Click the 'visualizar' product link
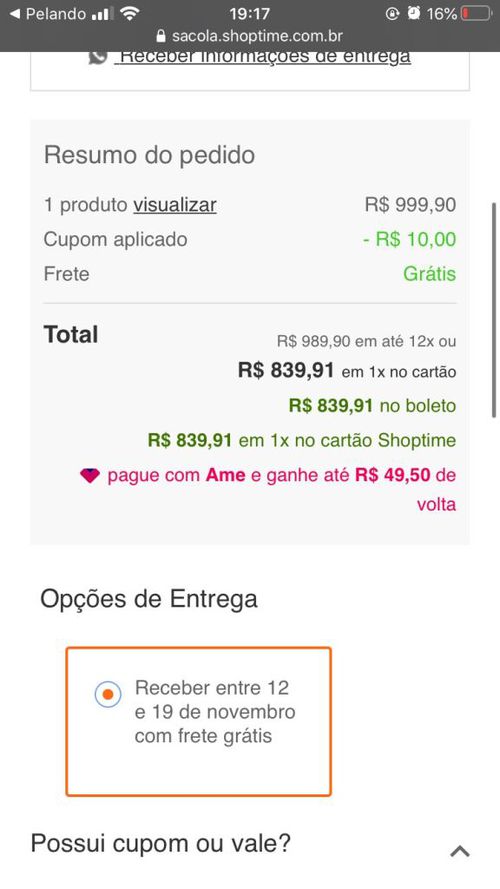 pyautogui.click(x=175, y=205)
